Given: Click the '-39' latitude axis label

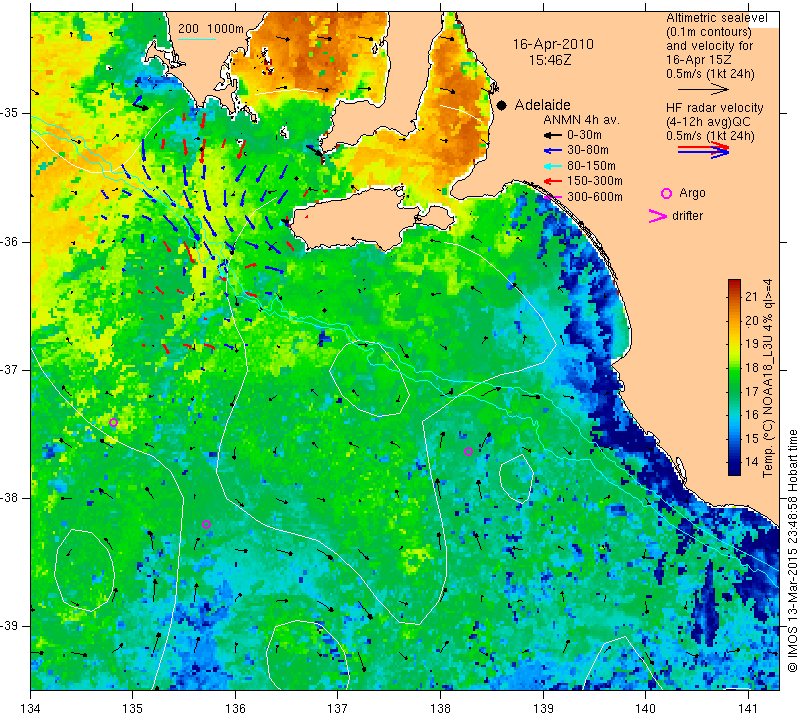Looking at the screenshot, I should pos(10,625).
